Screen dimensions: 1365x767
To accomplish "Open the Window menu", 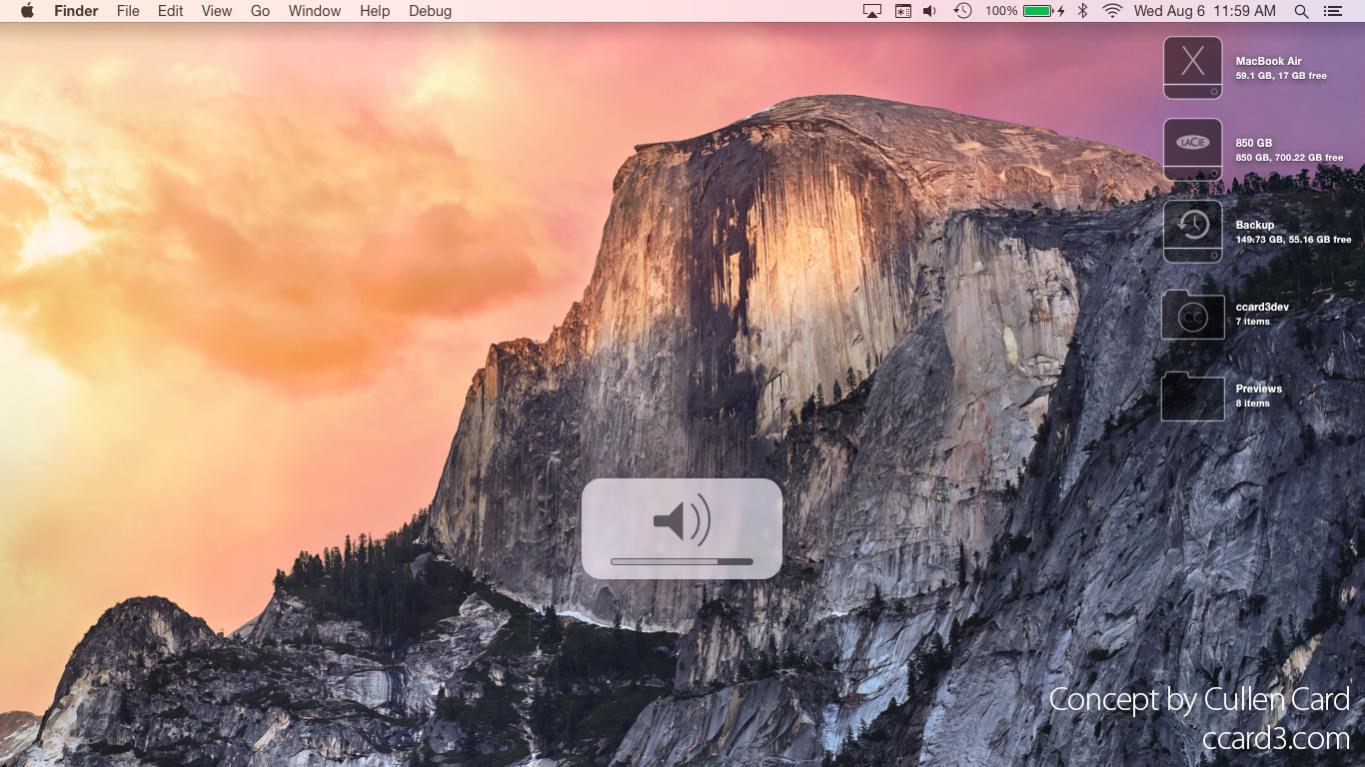I will click(315, 11).
